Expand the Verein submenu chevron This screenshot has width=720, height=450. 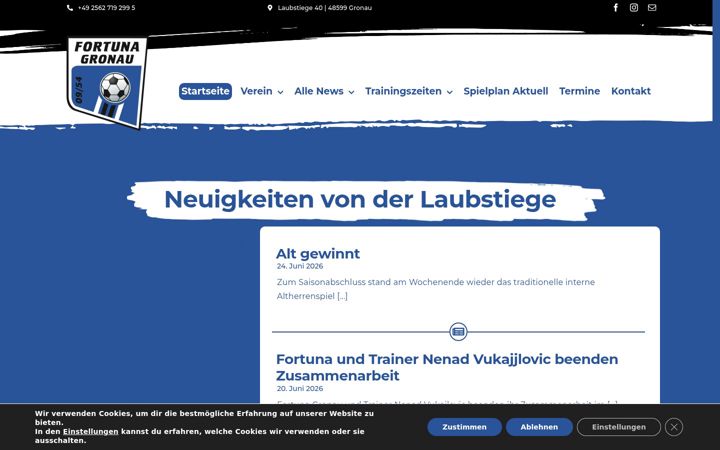[x=280, y=92]
